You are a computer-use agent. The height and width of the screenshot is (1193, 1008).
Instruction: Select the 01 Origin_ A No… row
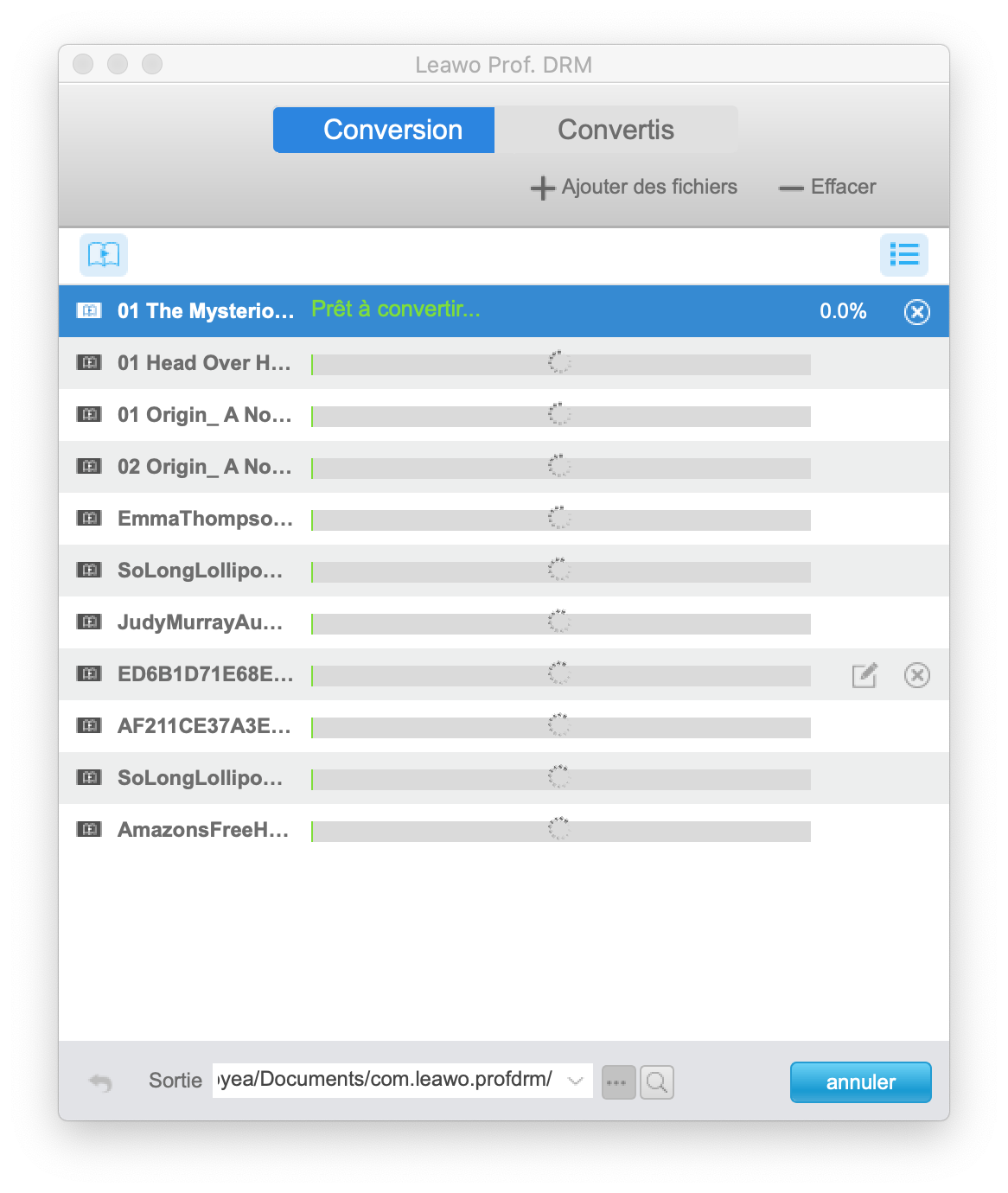pyautogui.click(x=504, y=415)
